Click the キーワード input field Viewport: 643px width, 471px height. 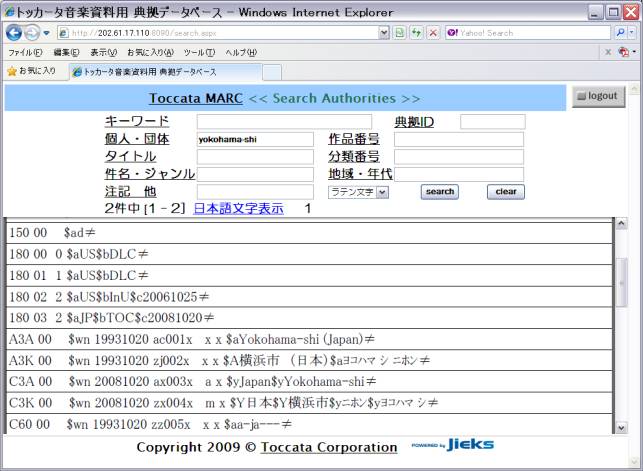(284, 122)
